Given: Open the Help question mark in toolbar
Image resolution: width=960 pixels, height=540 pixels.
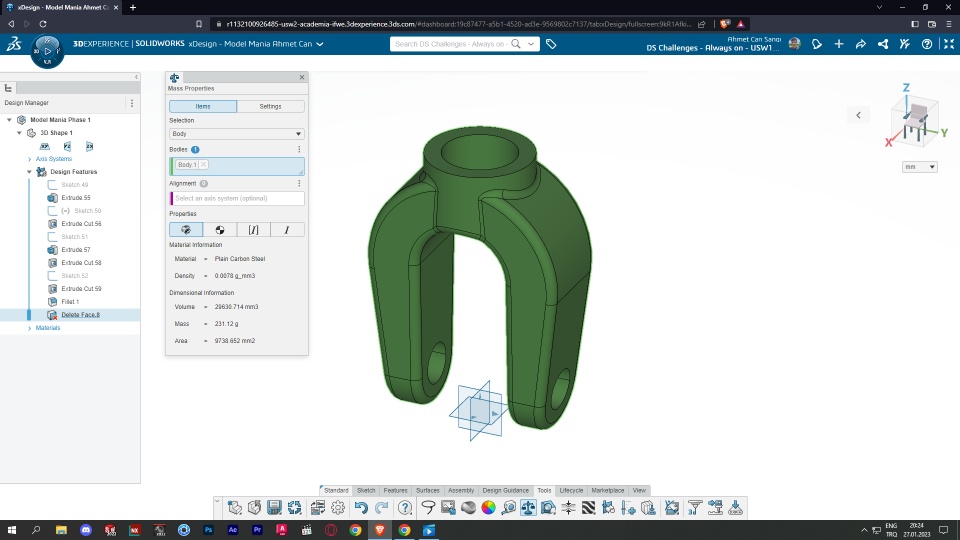Looking at the screenshot, I should click(x=405, y=508).
